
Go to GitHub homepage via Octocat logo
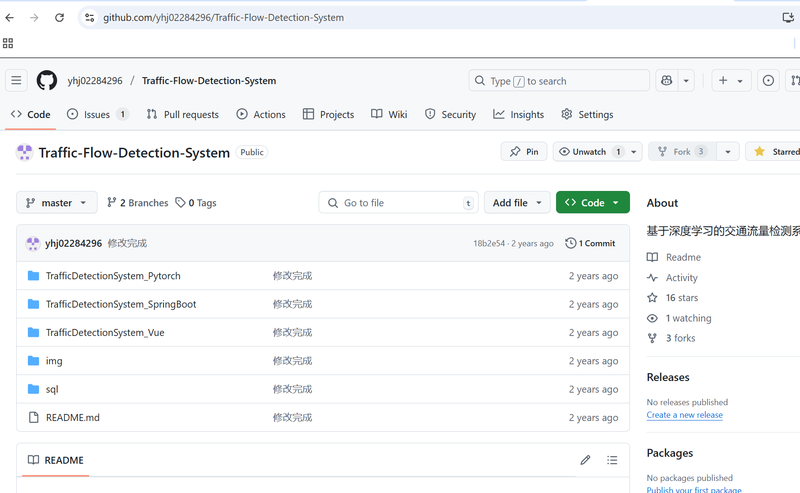tap(47, 81)
